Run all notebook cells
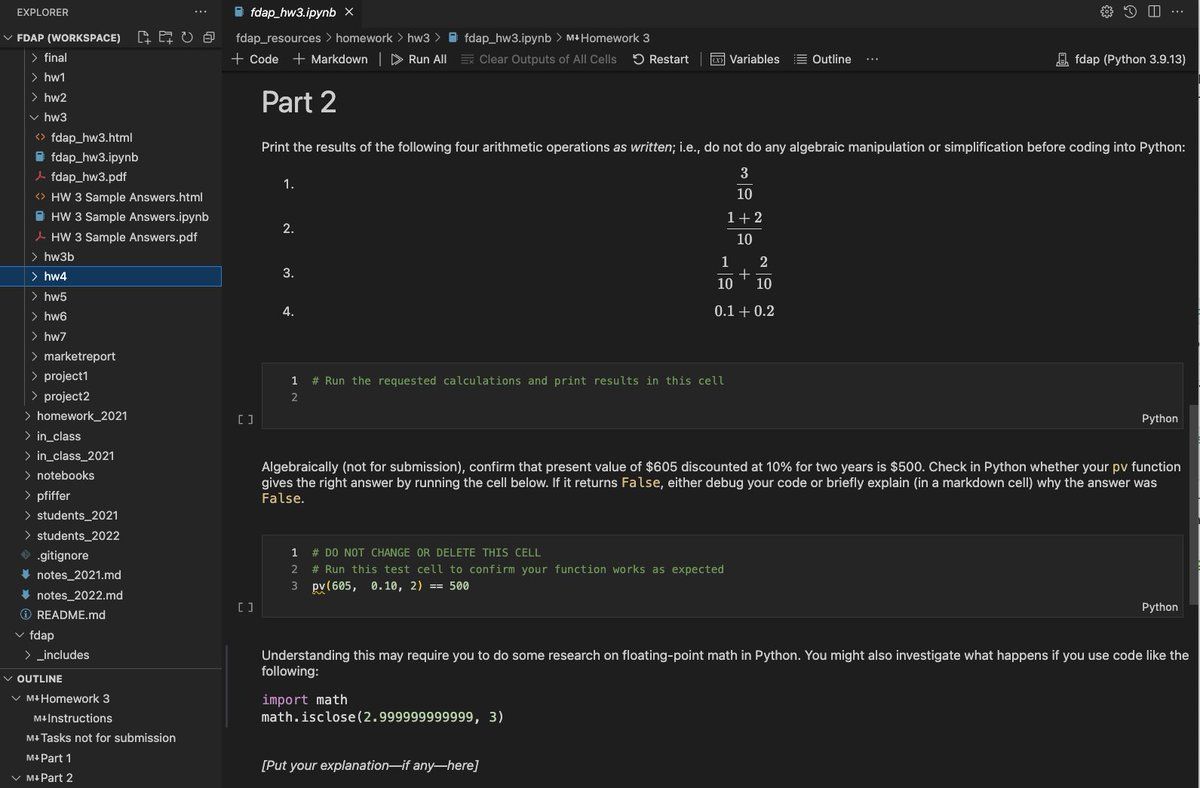 (419, 59)
